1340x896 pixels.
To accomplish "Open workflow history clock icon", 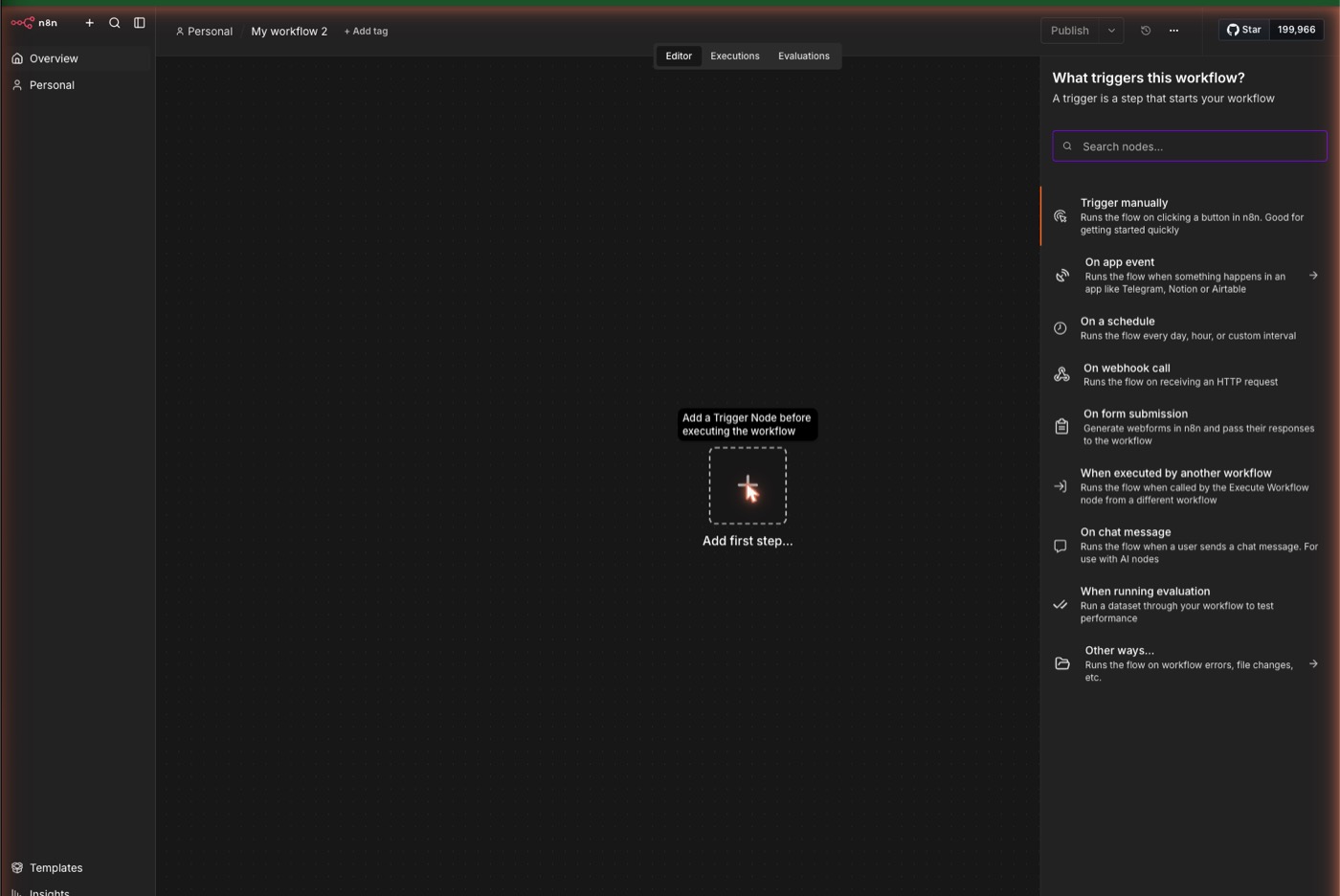I will (1146, 31).
